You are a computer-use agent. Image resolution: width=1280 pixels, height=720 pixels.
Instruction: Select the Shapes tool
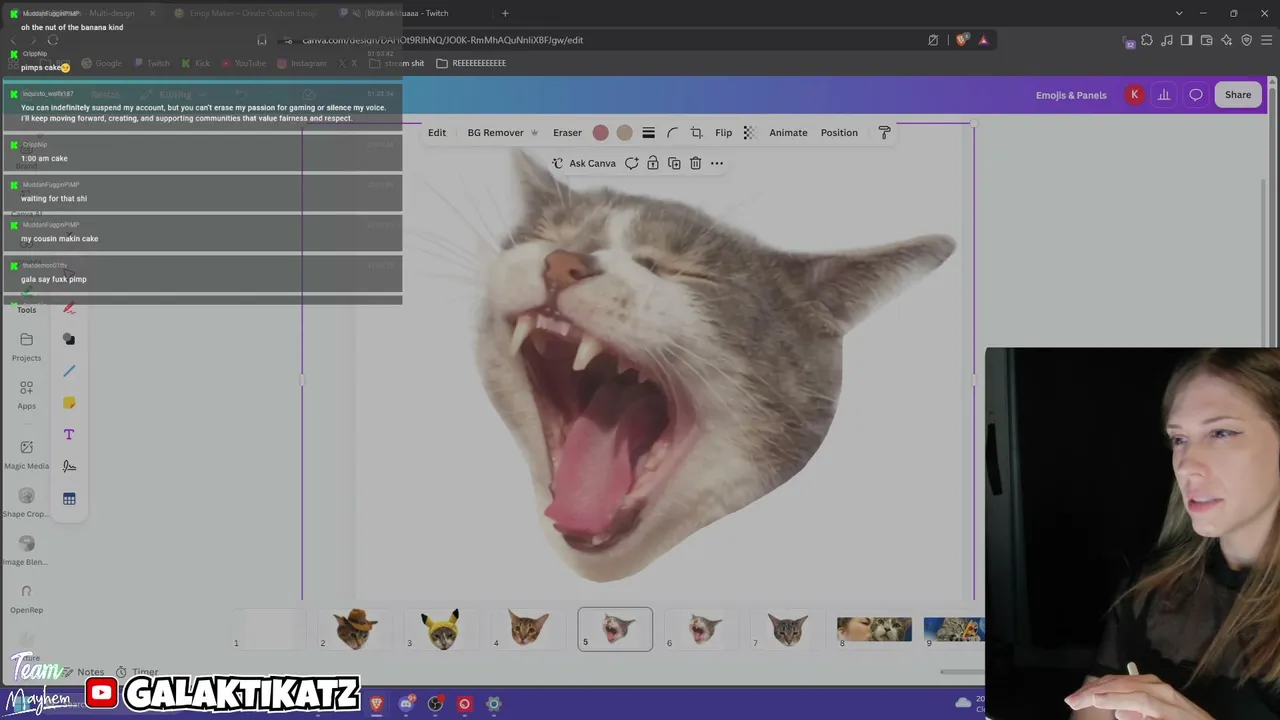coord(69,339)
